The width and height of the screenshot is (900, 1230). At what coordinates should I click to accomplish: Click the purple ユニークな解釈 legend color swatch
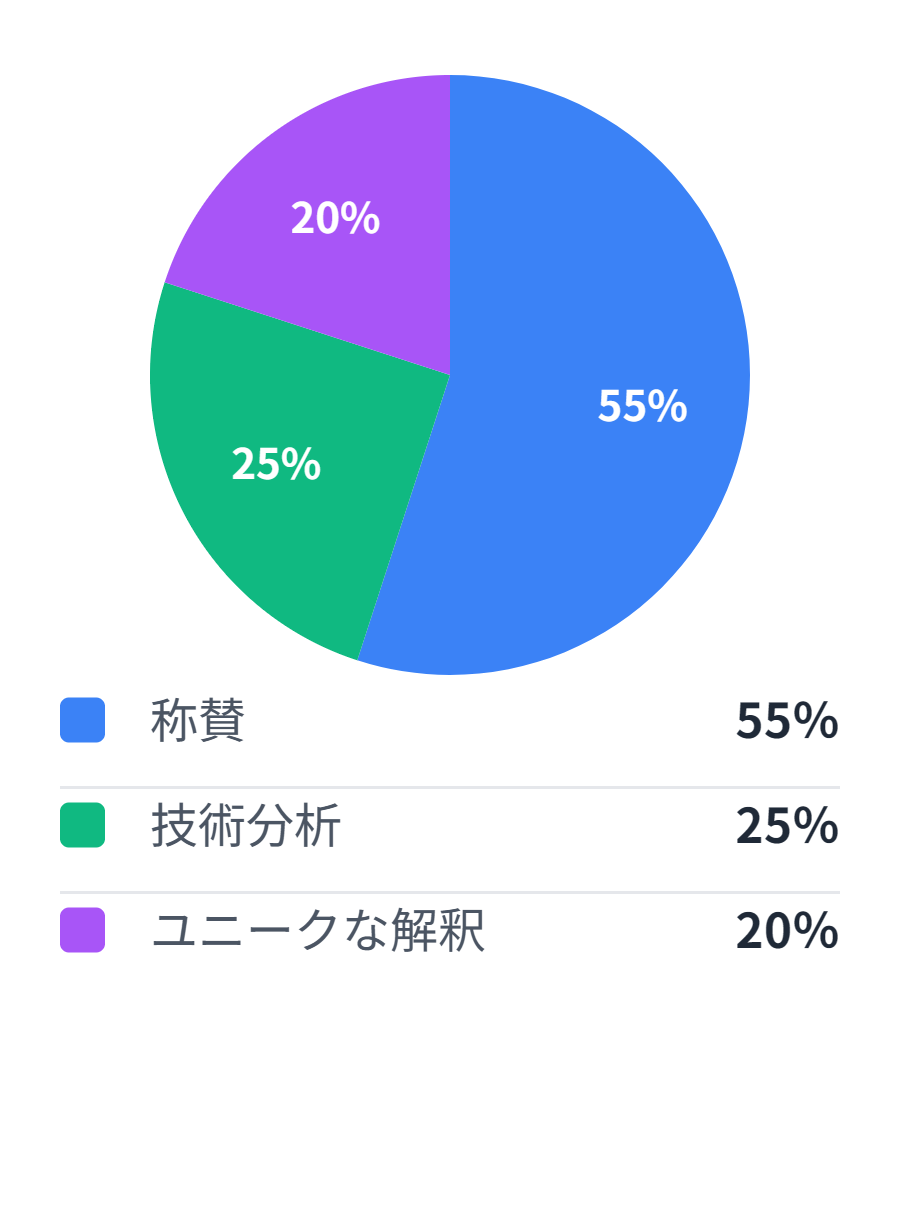pyautogui.click(x=82, y=930)
